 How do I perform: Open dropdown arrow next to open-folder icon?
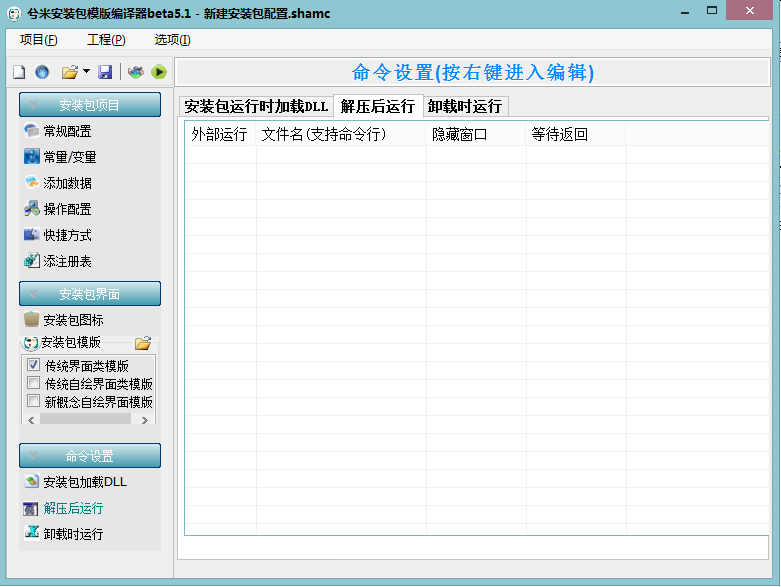click(x=86, y=72)
